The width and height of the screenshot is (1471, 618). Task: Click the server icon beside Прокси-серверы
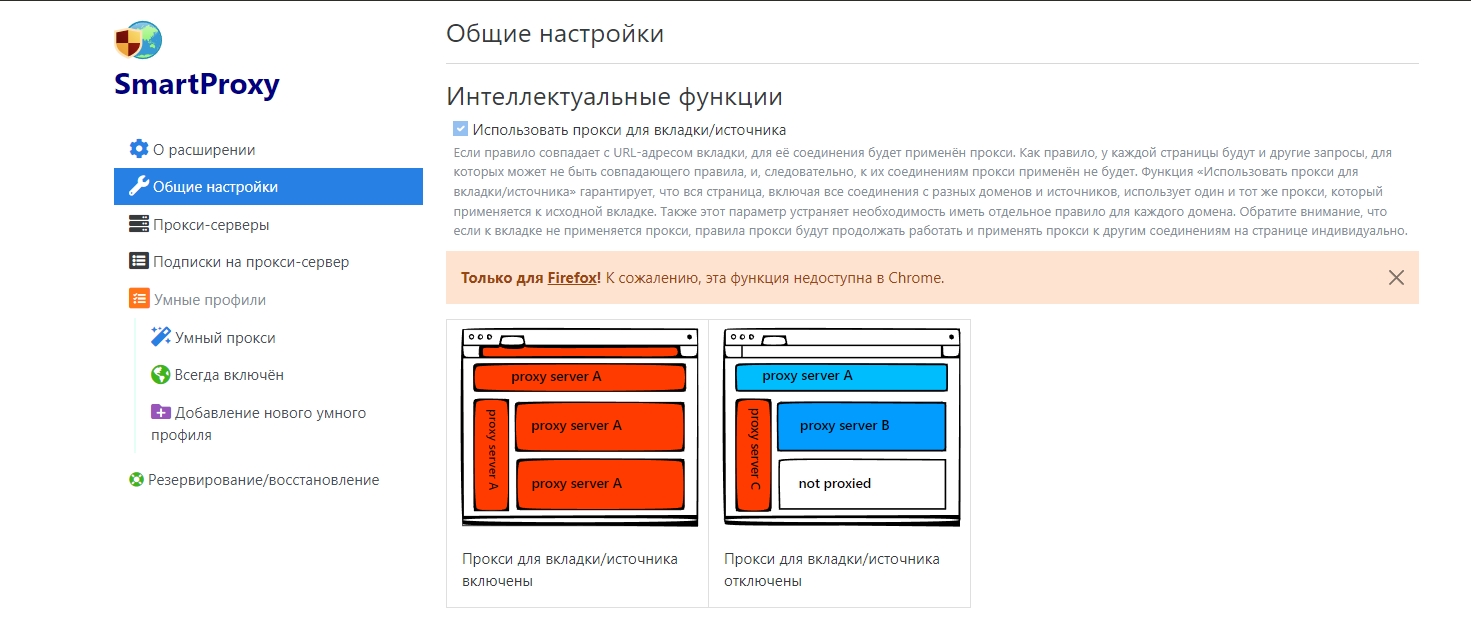(x=139, y=225)
